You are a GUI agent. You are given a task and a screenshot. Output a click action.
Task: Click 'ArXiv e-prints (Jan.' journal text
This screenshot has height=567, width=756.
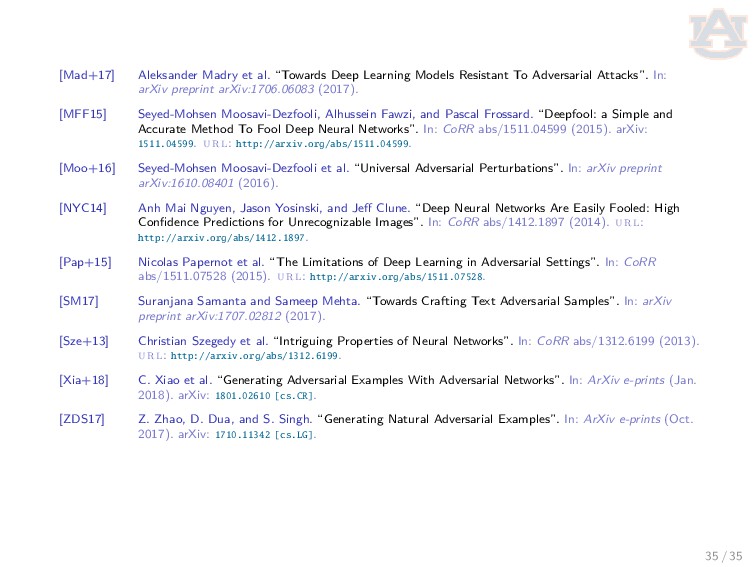(x=642, y=380)
